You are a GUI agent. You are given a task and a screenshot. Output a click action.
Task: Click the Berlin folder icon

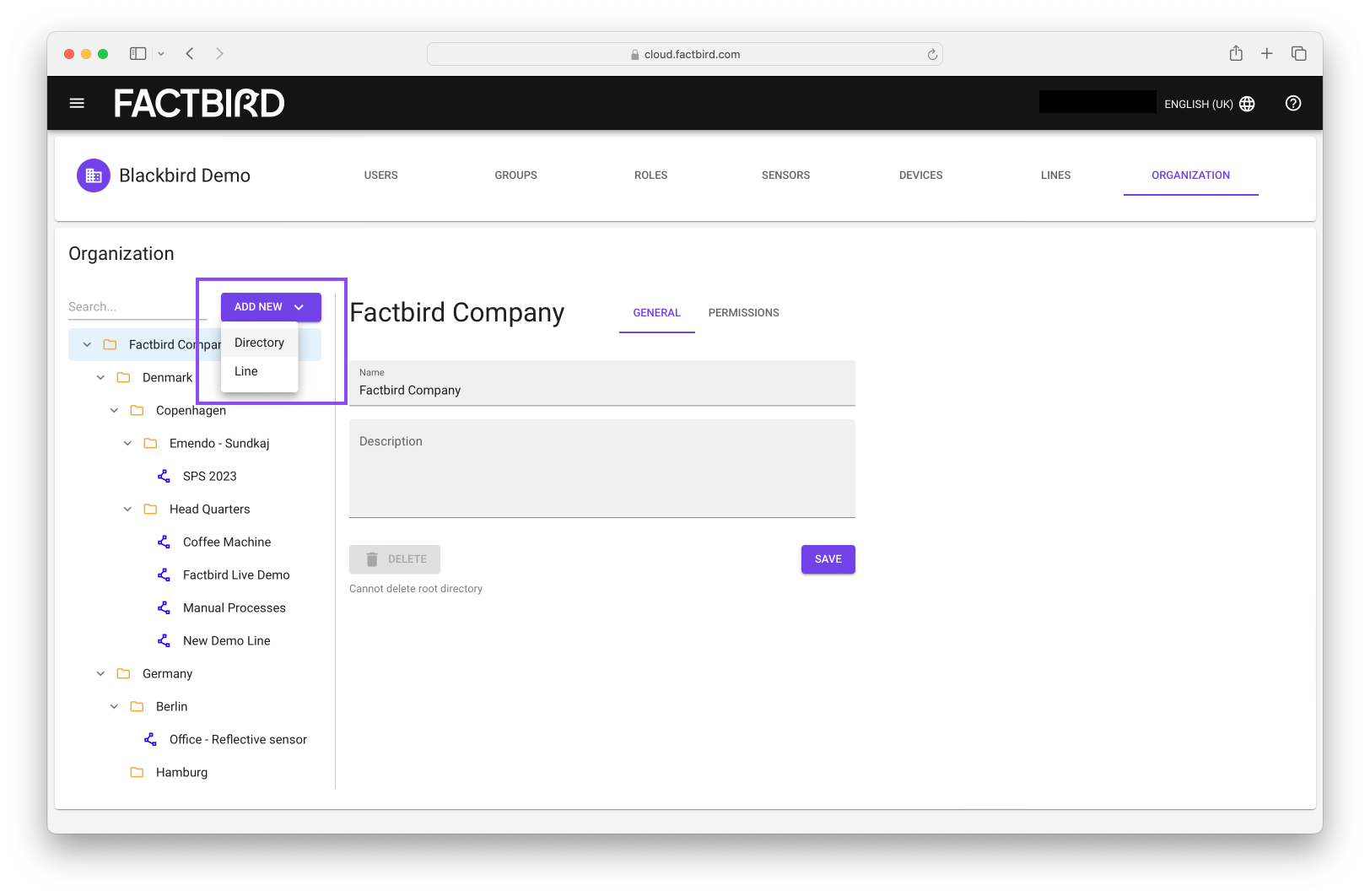pyautogui.click(x=137, y=706)
